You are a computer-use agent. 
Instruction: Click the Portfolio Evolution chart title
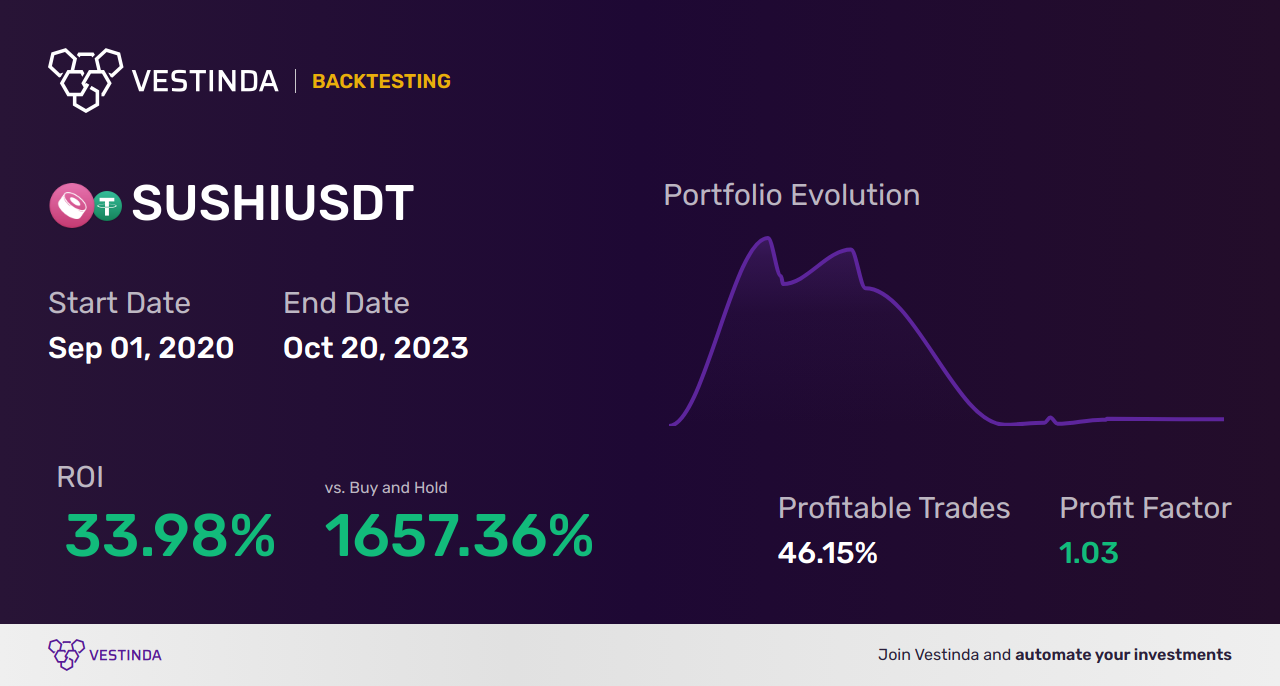point(792,195)
